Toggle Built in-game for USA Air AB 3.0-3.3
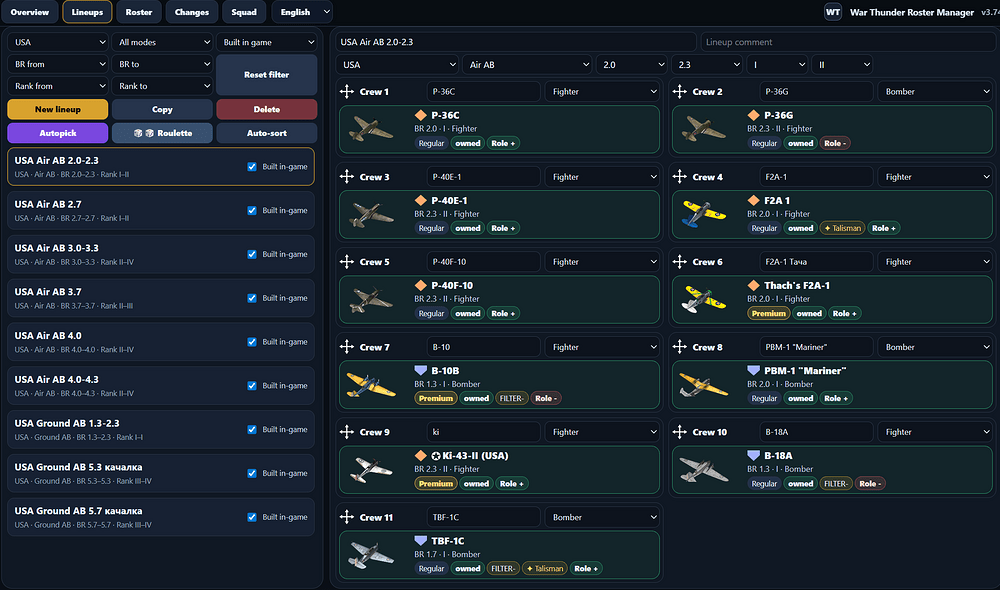Screen dimensions: 1000x590 252,254
